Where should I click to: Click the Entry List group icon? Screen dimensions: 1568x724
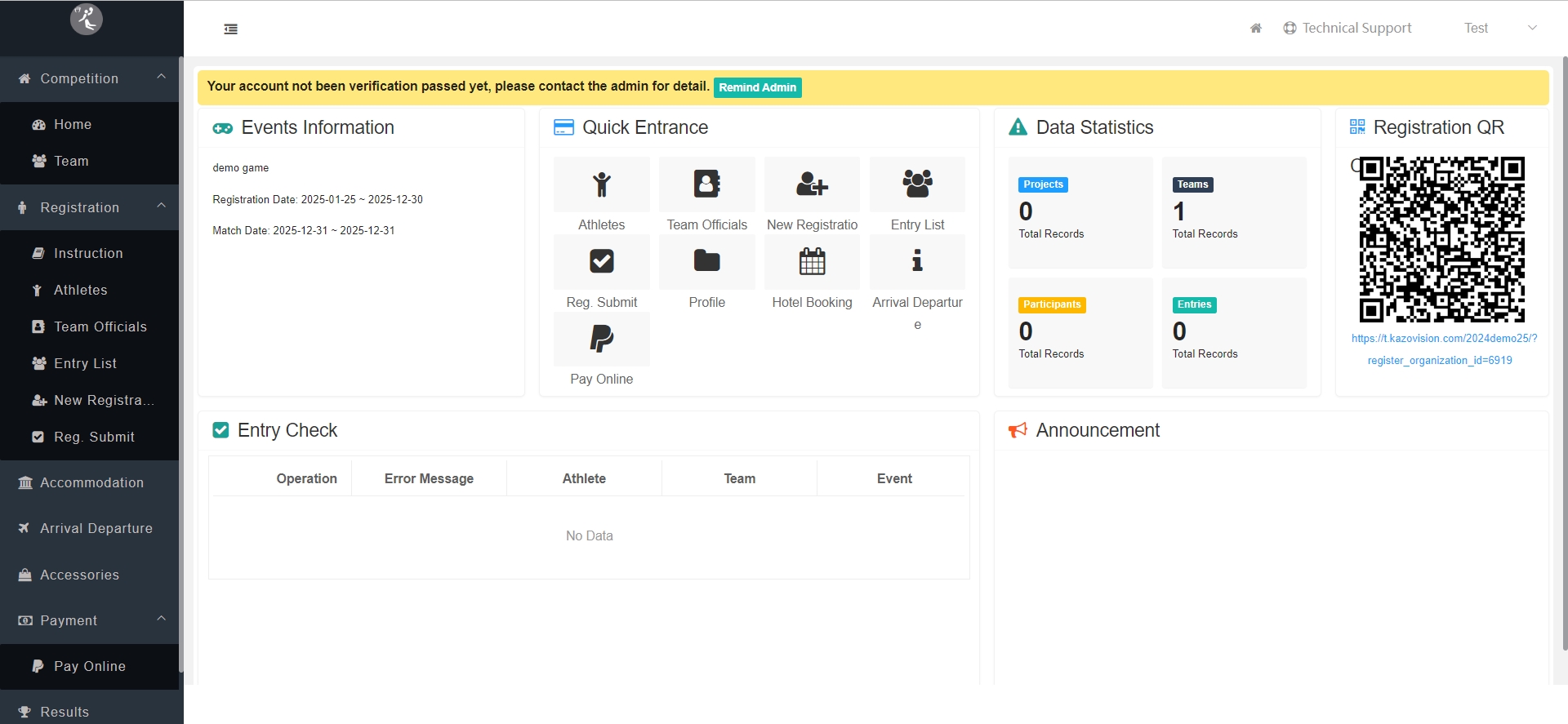pyautogui.click(x=917, y=184)
